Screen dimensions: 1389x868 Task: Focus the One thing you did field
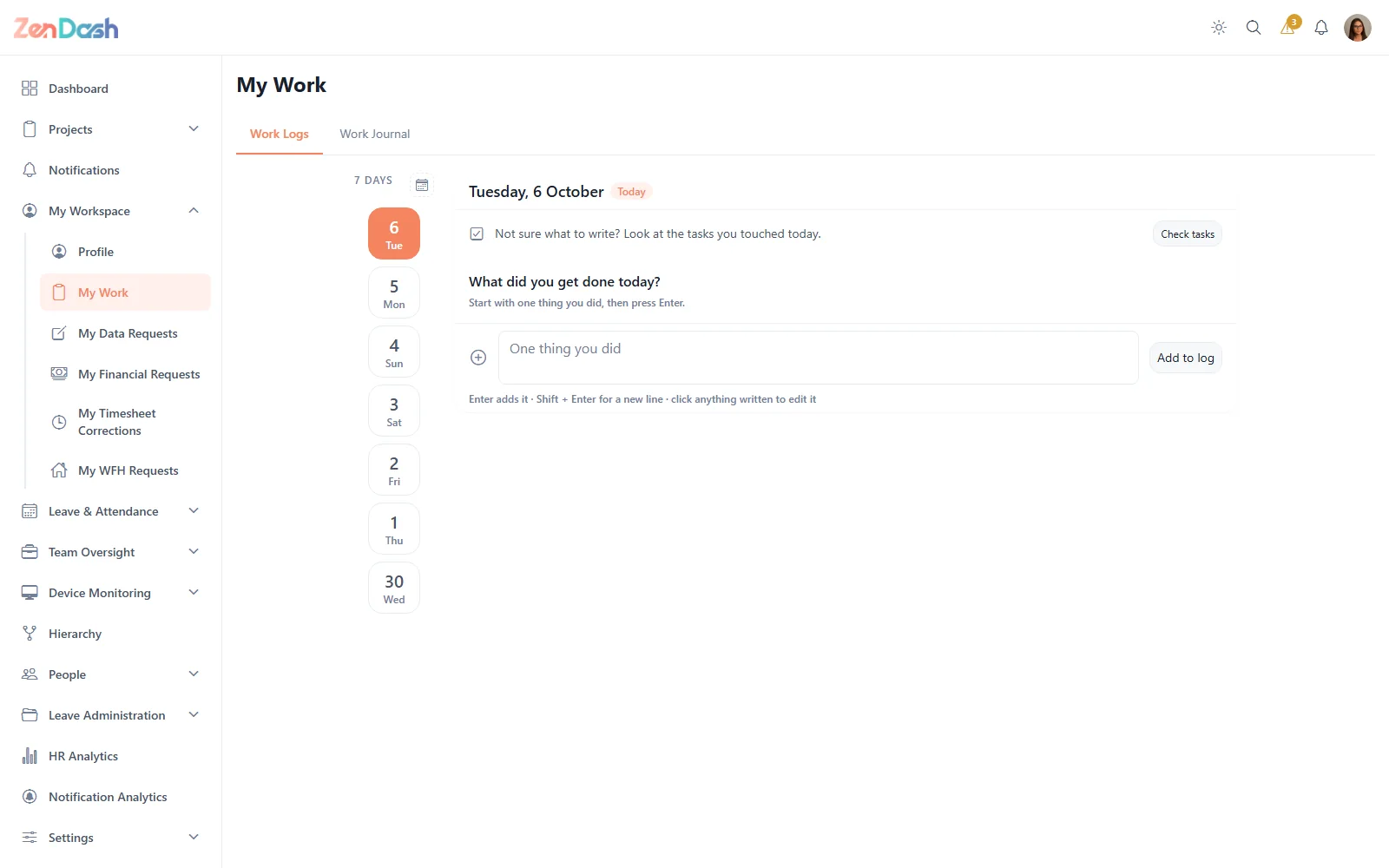pyautogui.click(x=818, y=358)
